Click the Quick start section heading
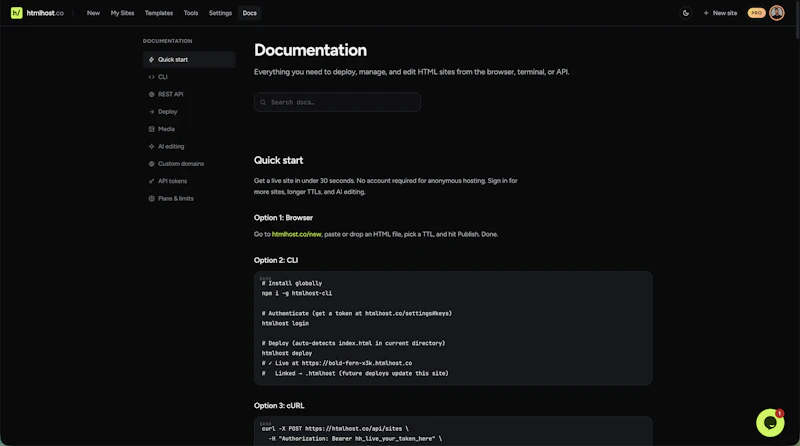This screenshot has width=800, height=446. pyautogui.click(x=279, y=160)
